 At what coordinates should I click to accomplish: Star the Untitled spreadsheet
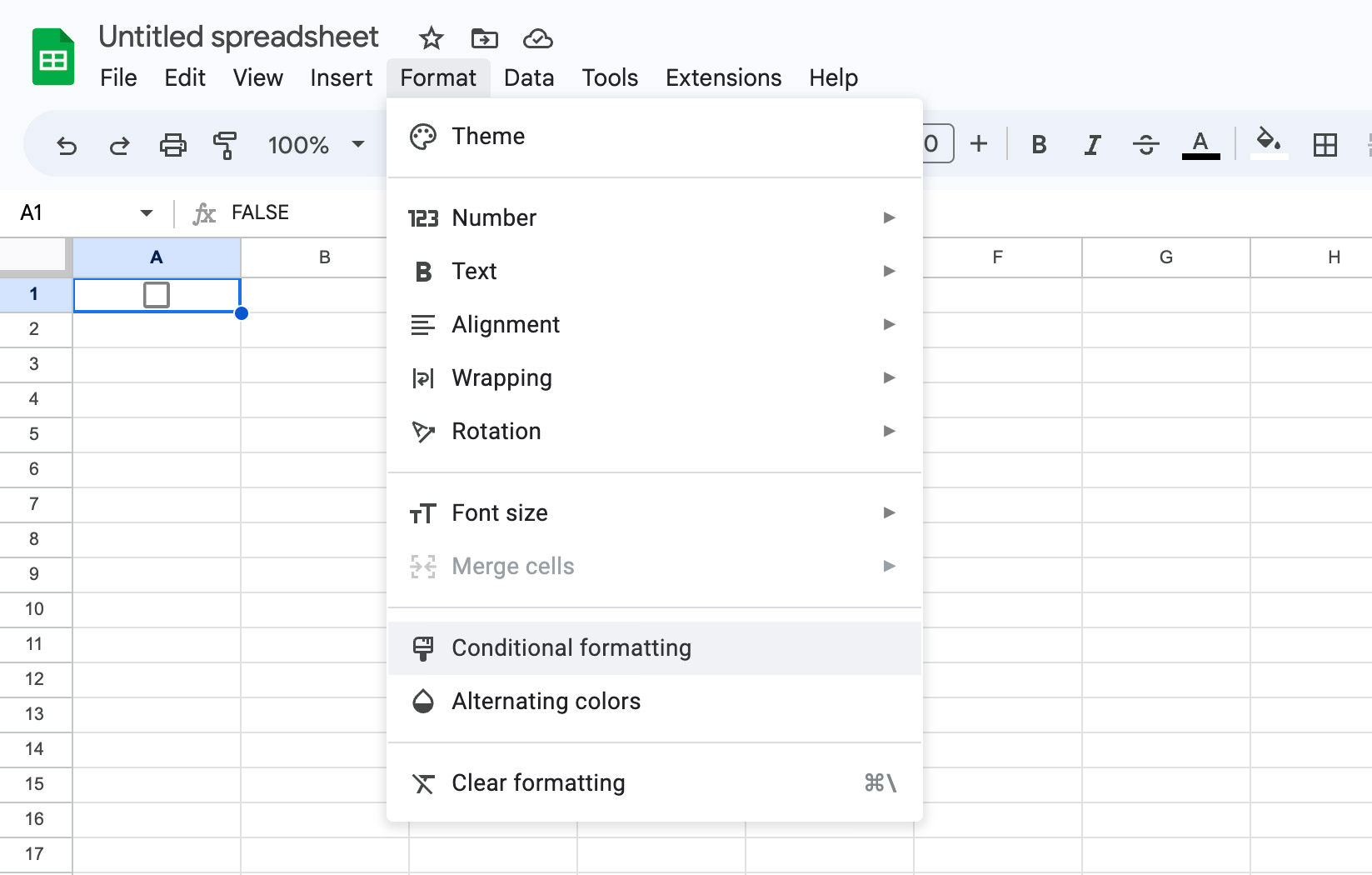coord(431,38)
